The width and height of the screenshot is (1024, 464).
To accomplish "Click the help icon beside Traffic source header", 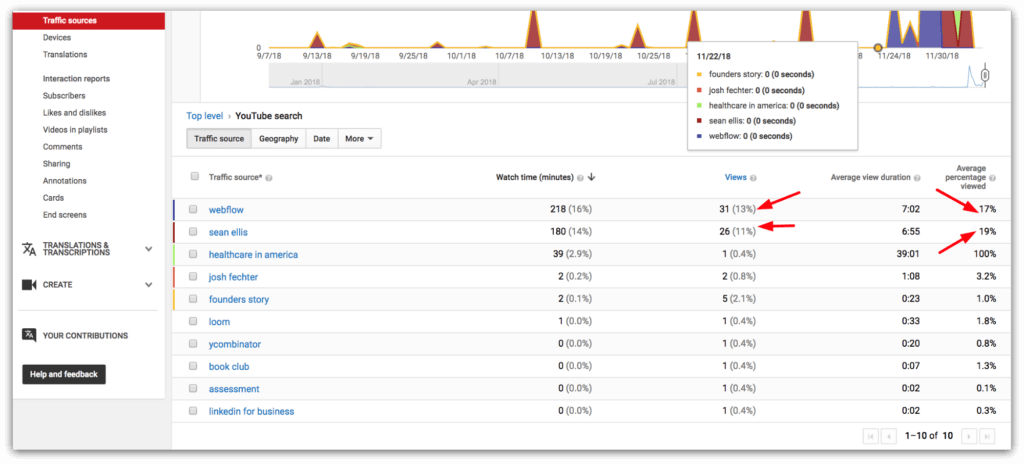I will click(x=269, y=178).
